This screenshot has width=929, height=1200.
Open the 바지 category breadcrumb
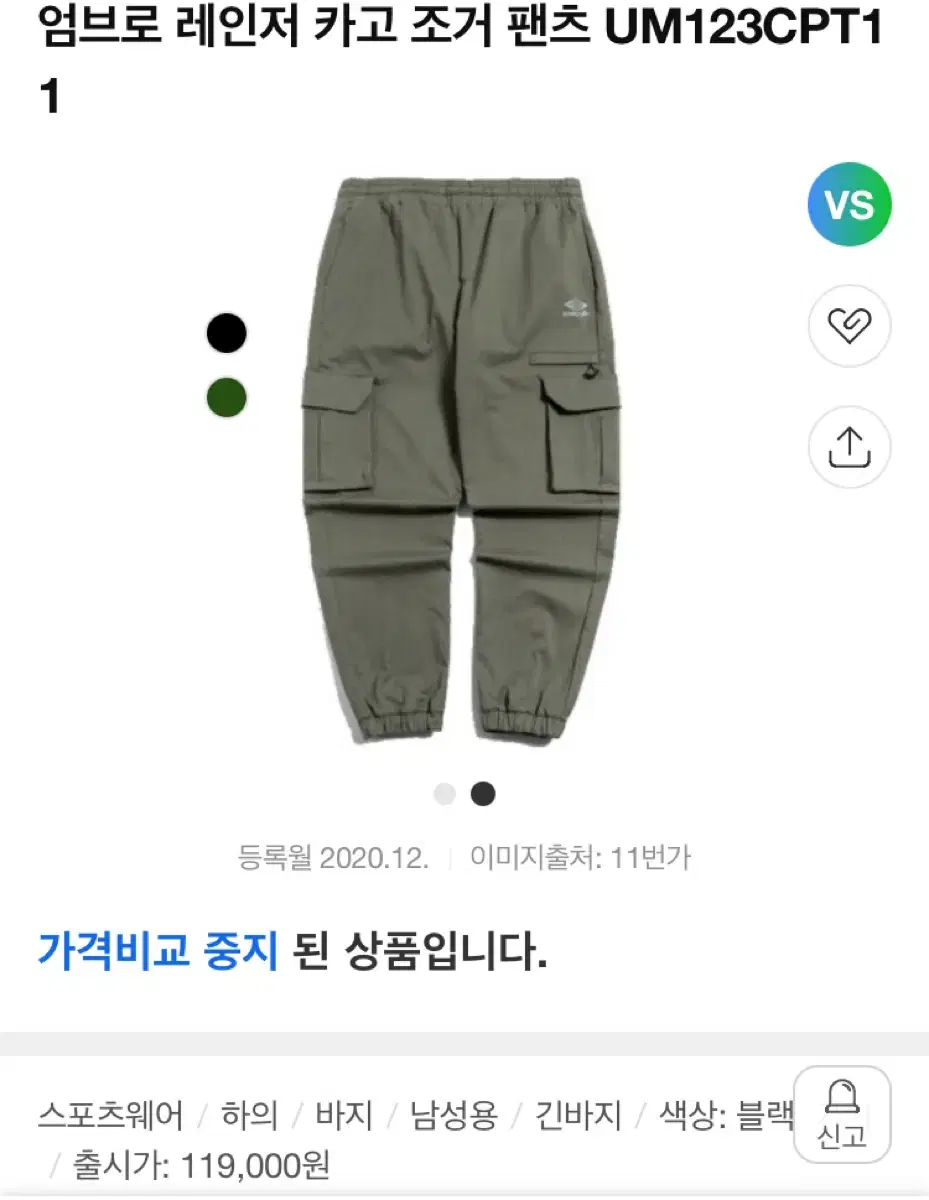[344, 1114]
